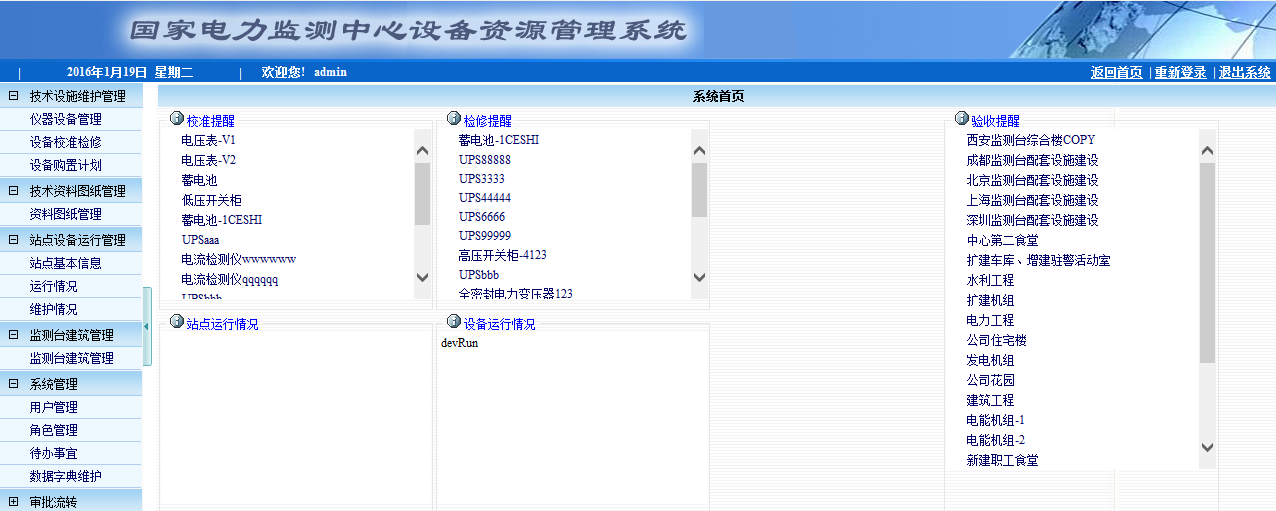Select UPS88888 entry
Image resolution: width=1276 pixels, height=511 pixels.
coord(485,160)
